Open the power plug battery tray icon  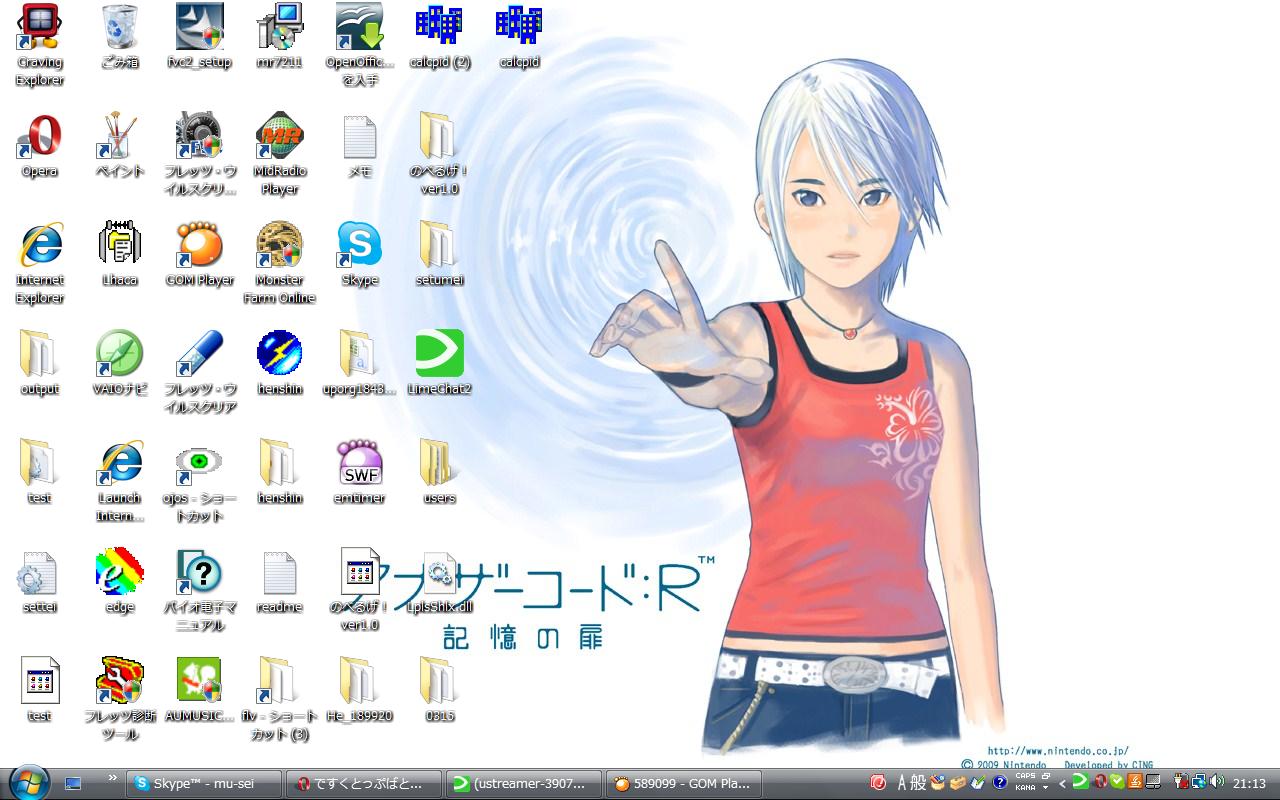coord(1182,782)
